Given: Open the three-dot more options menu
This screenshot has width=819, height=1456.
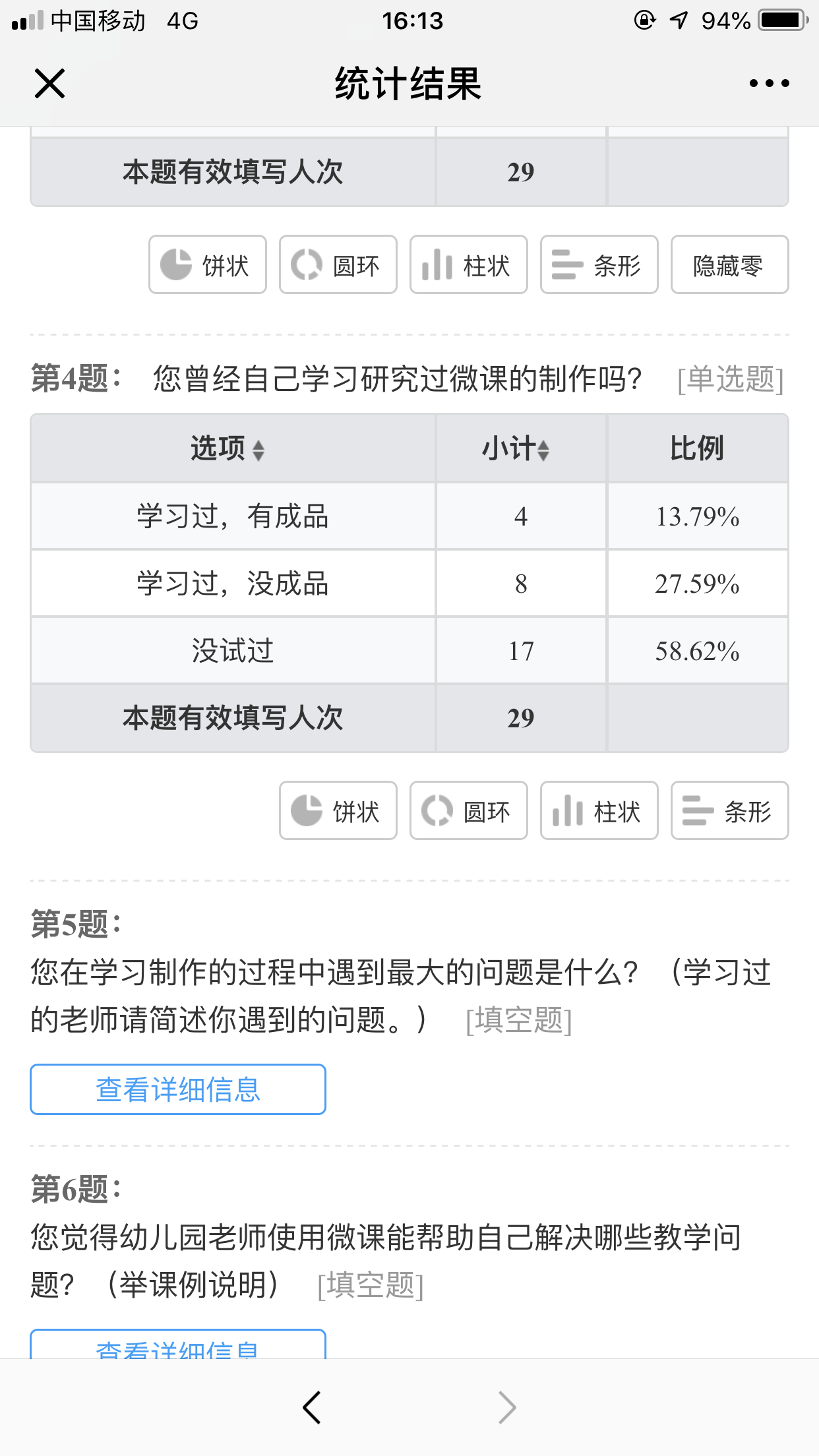Looking at the screenshot, I should 769,83.
